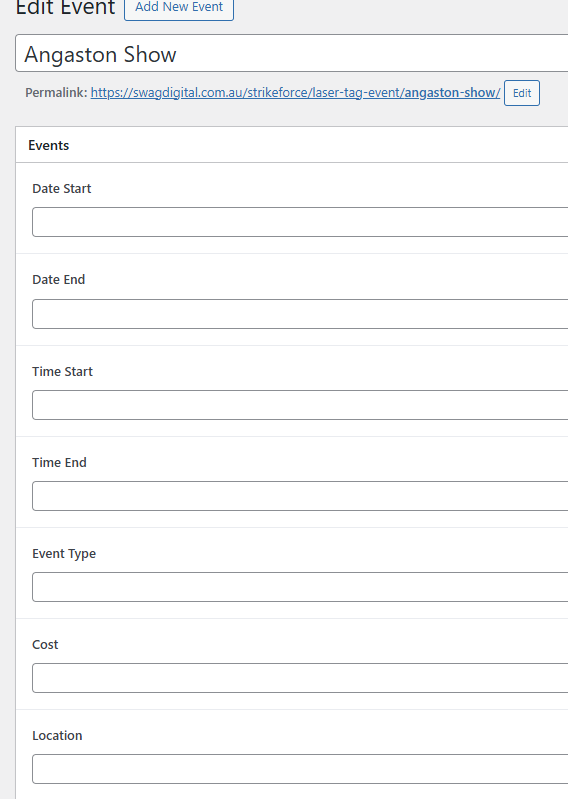Image resolution: width=568 pixels, height=799 pixels.
Task: Click the Add New Event button
Action: [179, 8]
